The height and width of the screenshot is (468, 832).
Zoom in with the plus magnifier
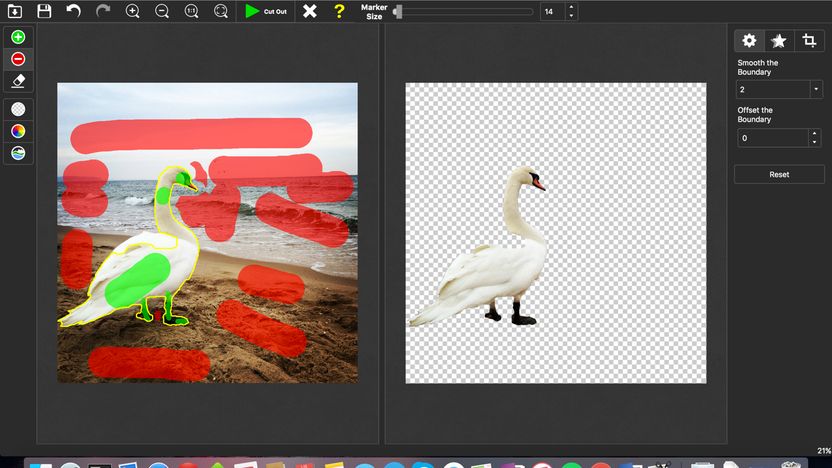pyautogui.click(x=133, y=11)
